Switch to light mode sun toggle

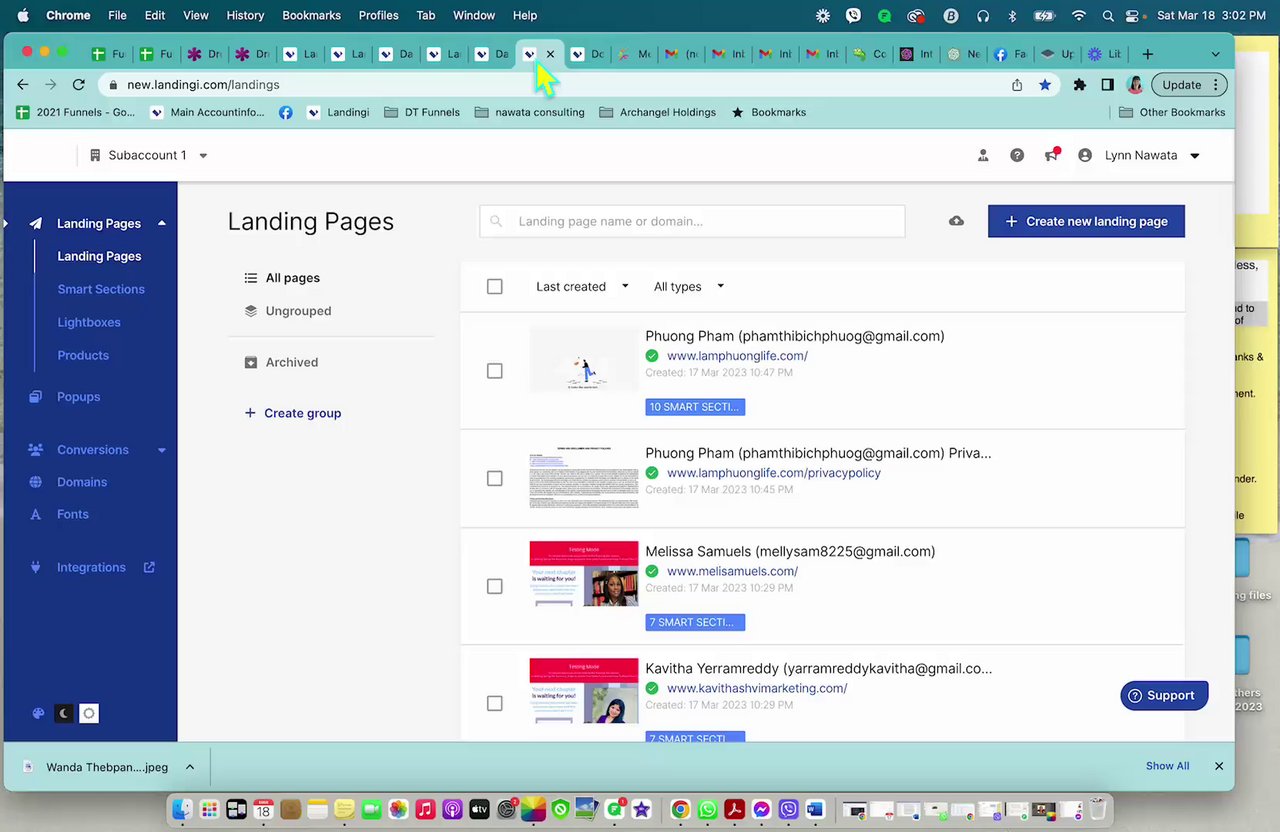coord(89,713)
